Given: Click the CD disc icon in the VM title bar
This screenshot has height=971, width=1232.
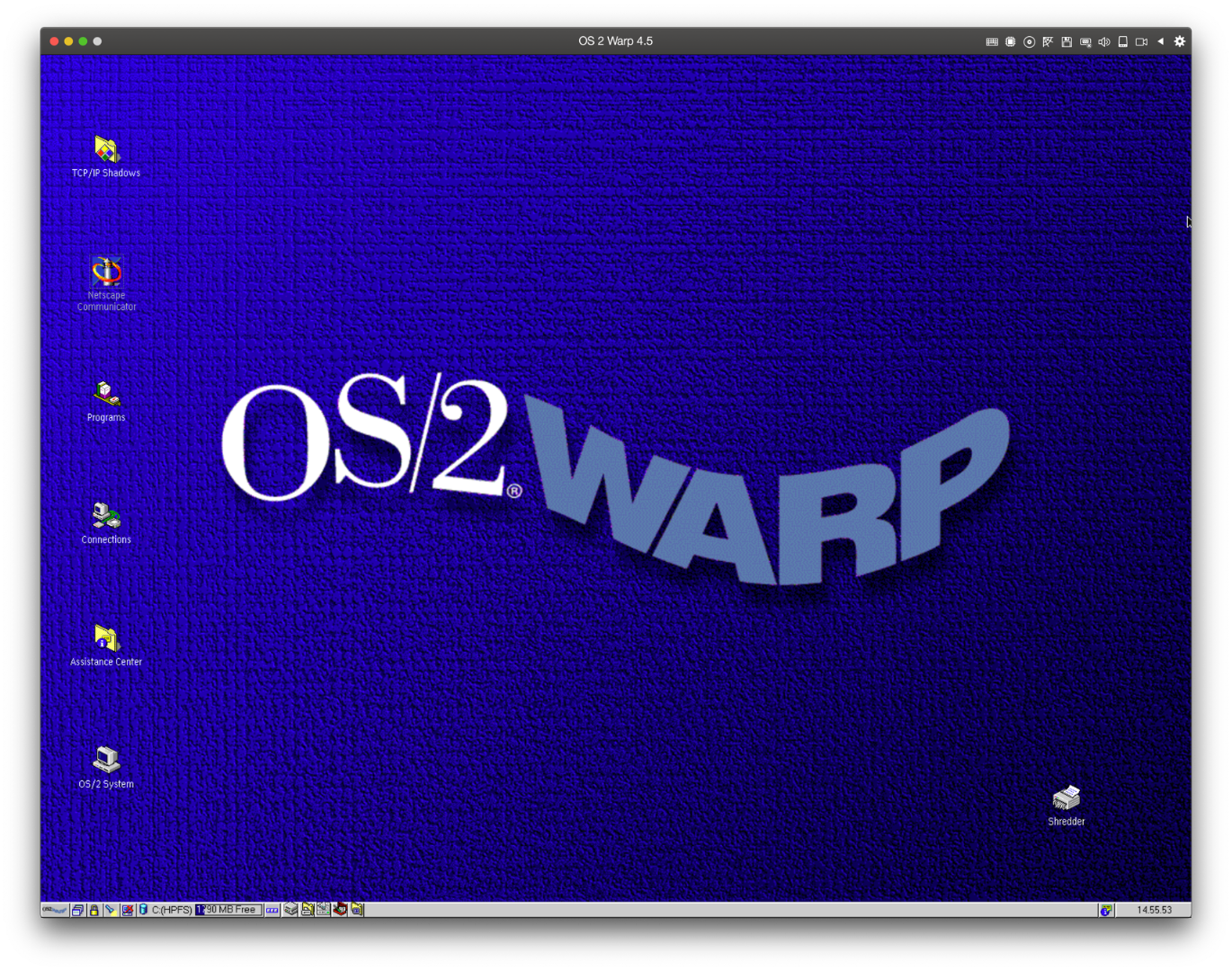Looking at the screenshot, I should 1030,41.
